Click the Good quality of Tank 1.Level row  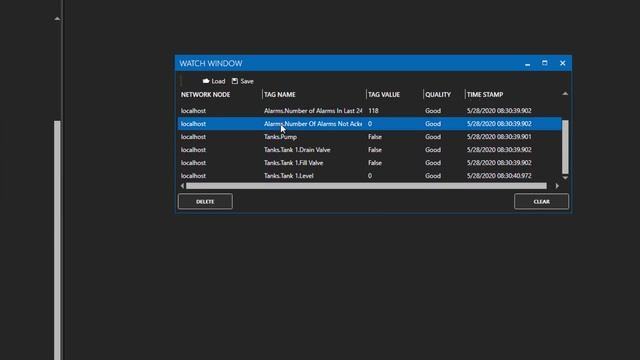pos(433,176)
